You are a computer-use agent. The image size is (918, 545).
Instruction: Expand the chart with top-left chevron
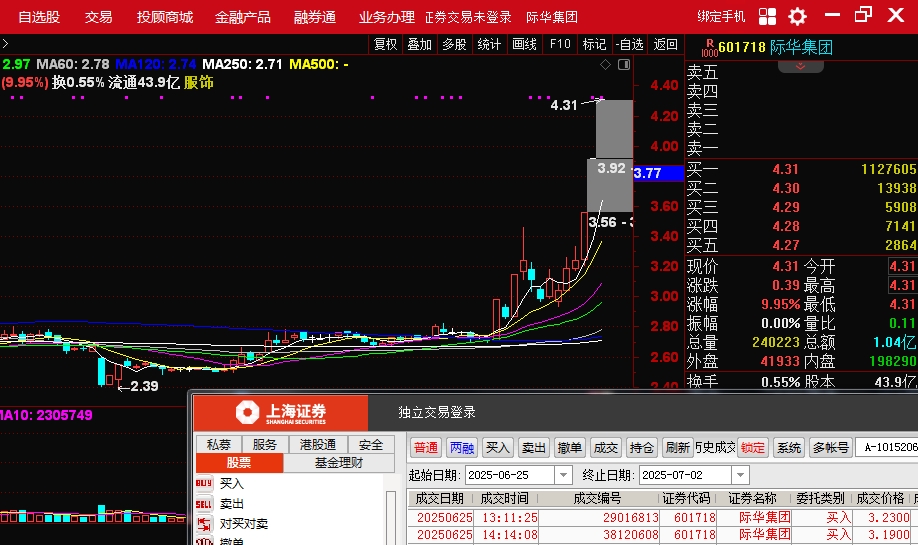point(5,43)
